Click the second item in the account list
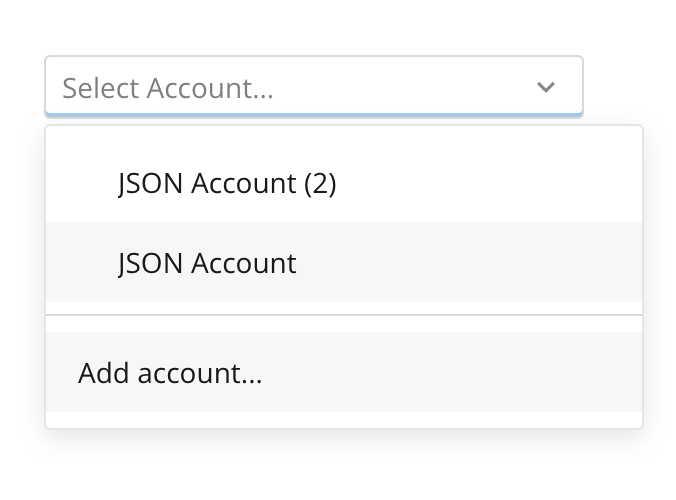Viewport: 676px width, 500px height. tap(207, 263)
